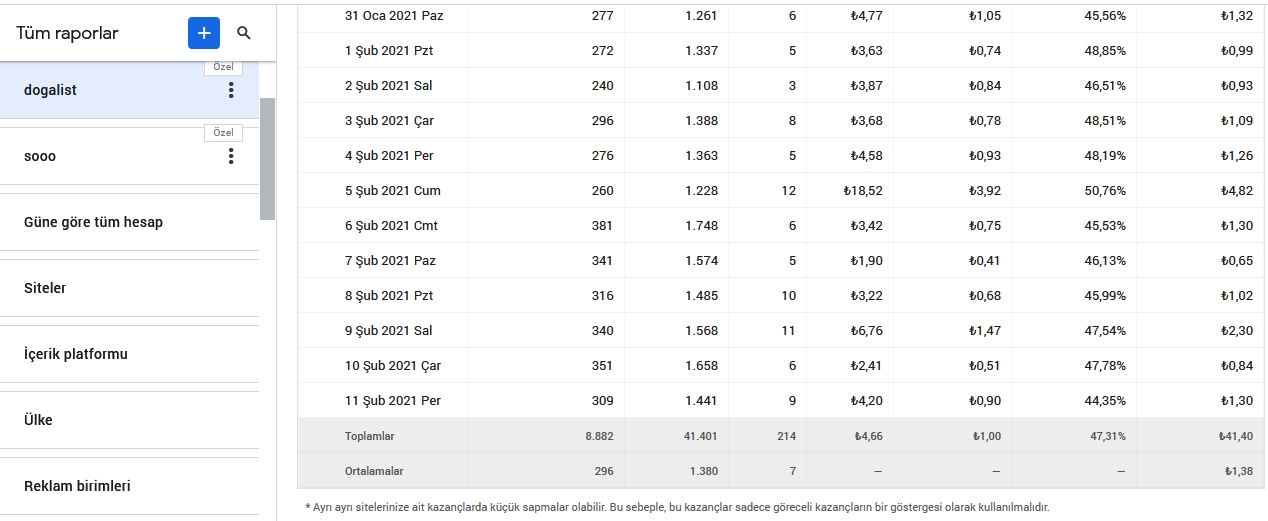Select the 11 Şub 2021 Per date
The width and height of the screenshot is (1268, 521).
click(x=393, y=401)
